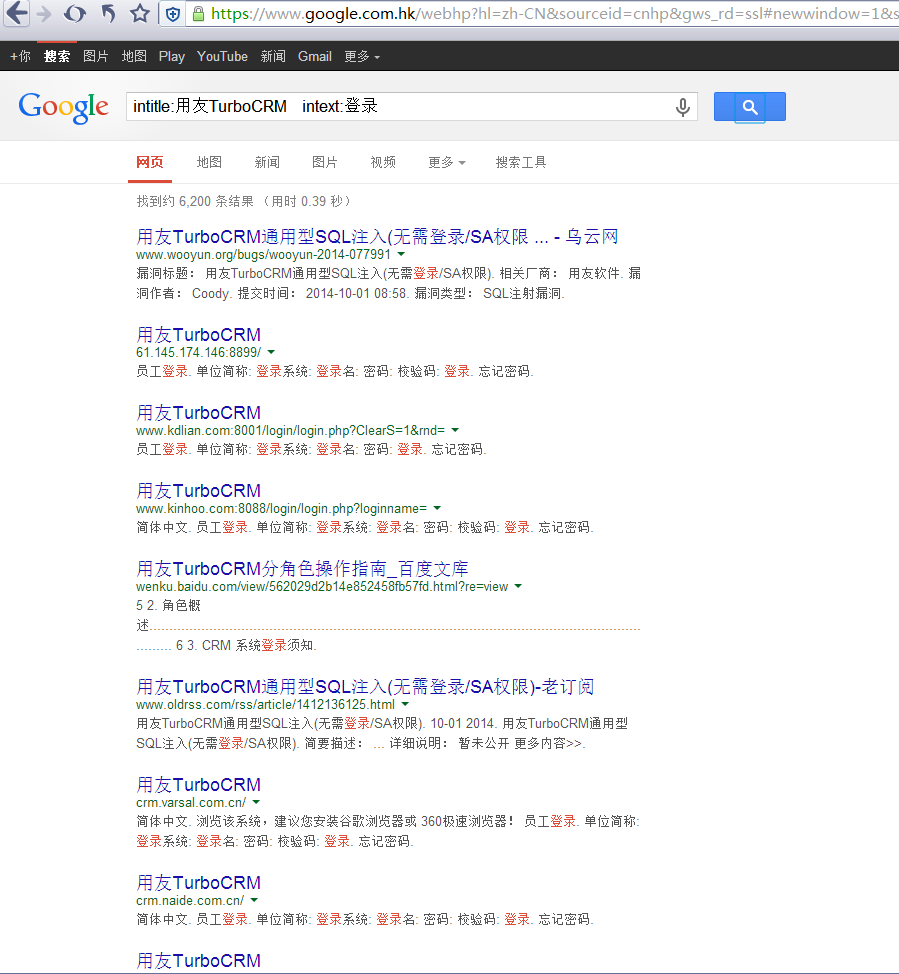Click the www.oldrss.com/rss/article/1412136125.html URL text
Viewport: 899px width, 974px height.
pos(265,705)
